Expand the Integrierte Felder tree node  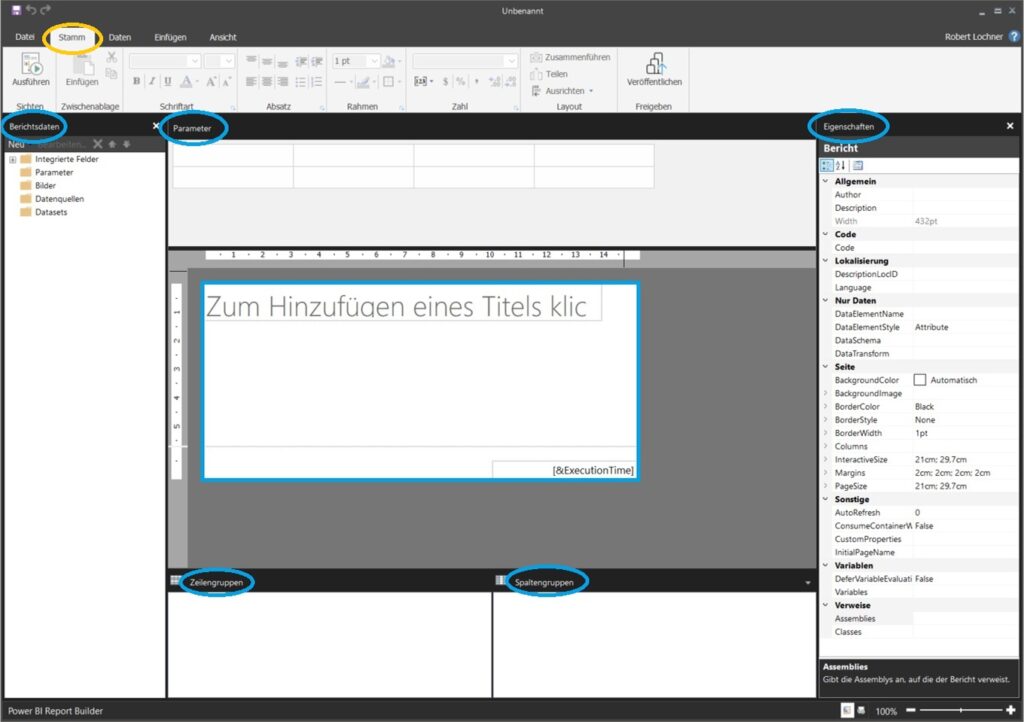pos(13,160)
